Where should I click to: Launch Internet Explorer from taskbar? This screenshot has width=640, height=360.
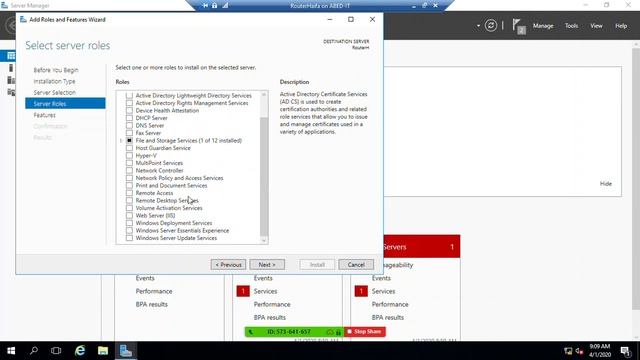[x=80, y=351]
